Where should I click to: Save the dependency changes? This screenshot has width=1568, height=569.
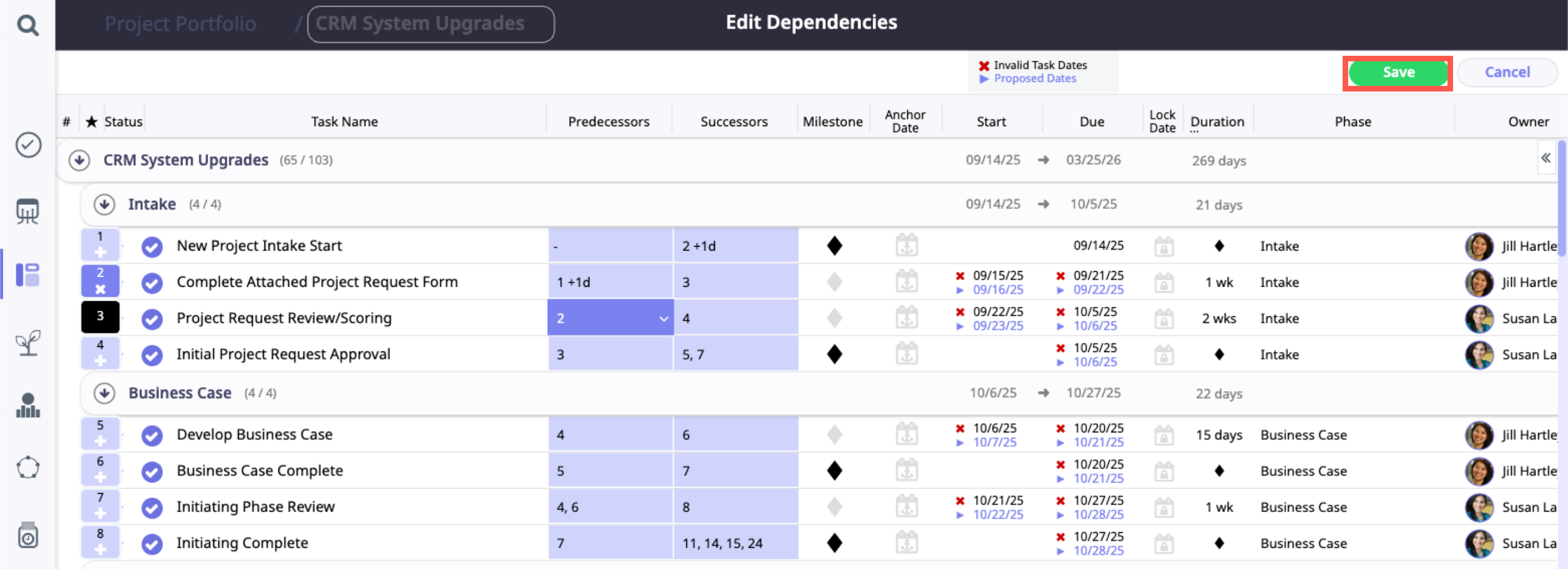click(1397, 73)
